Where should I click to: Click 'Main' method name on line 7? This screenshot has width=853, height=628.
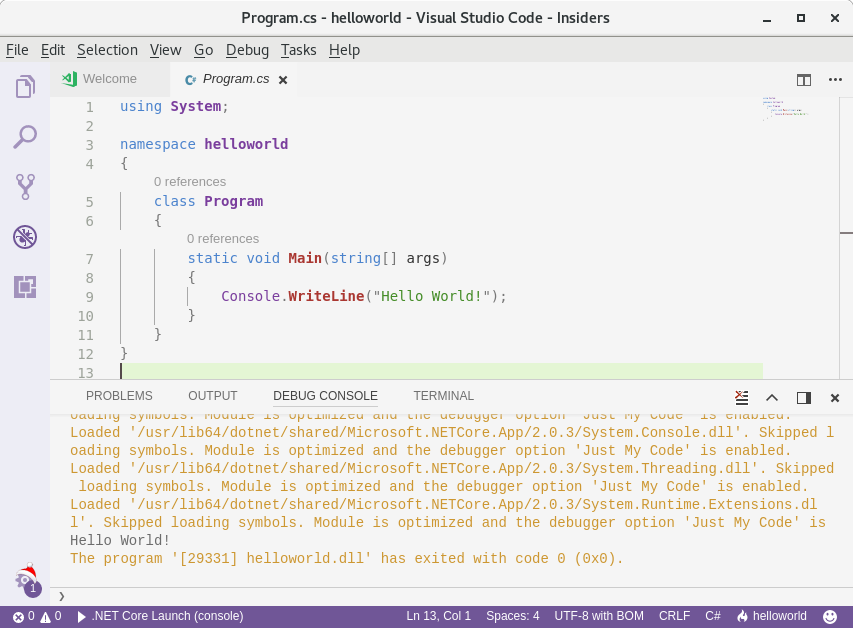[305, 258]
